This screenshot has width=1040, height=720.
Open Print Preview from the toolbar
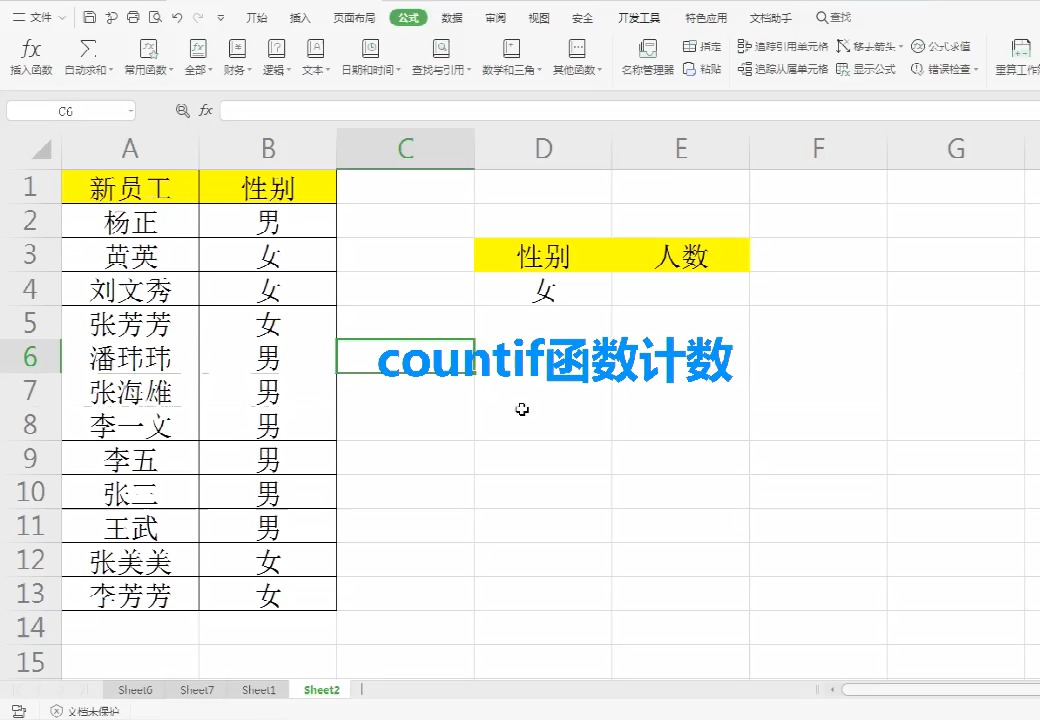[155, 17]
